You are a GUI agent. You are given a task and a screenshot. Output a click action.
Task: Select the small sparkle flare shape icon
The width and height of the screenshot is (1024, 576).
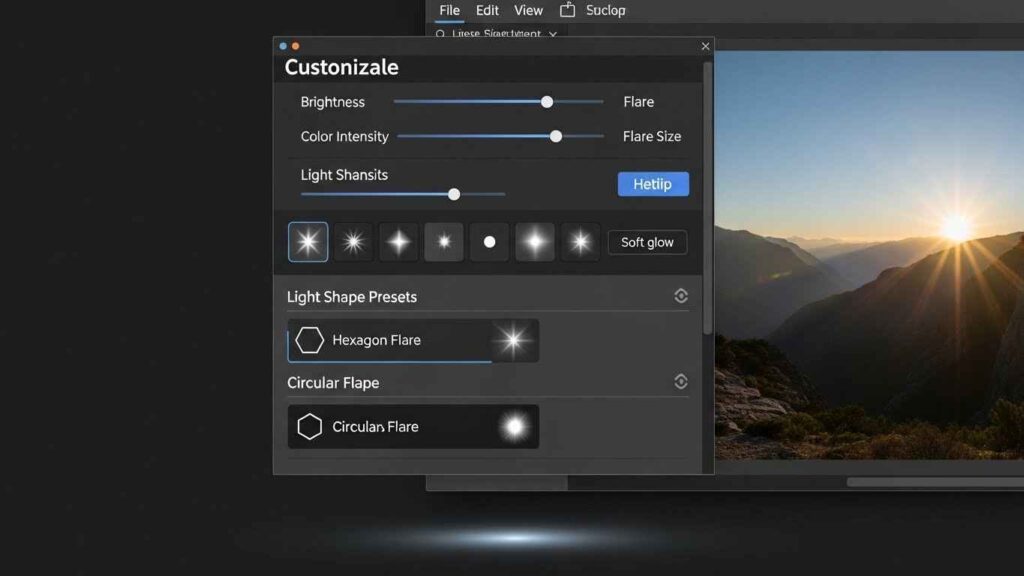pos(443,241)
